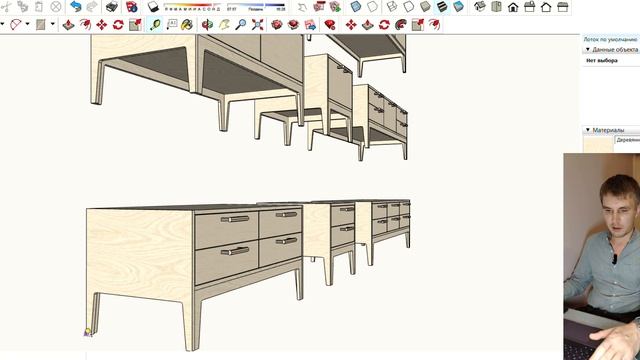Image resolution: width=640 pixels, height=360 pixels.
Task: Toggle Back Edges style
Action: pyautogui.click(x=372, y=7)
